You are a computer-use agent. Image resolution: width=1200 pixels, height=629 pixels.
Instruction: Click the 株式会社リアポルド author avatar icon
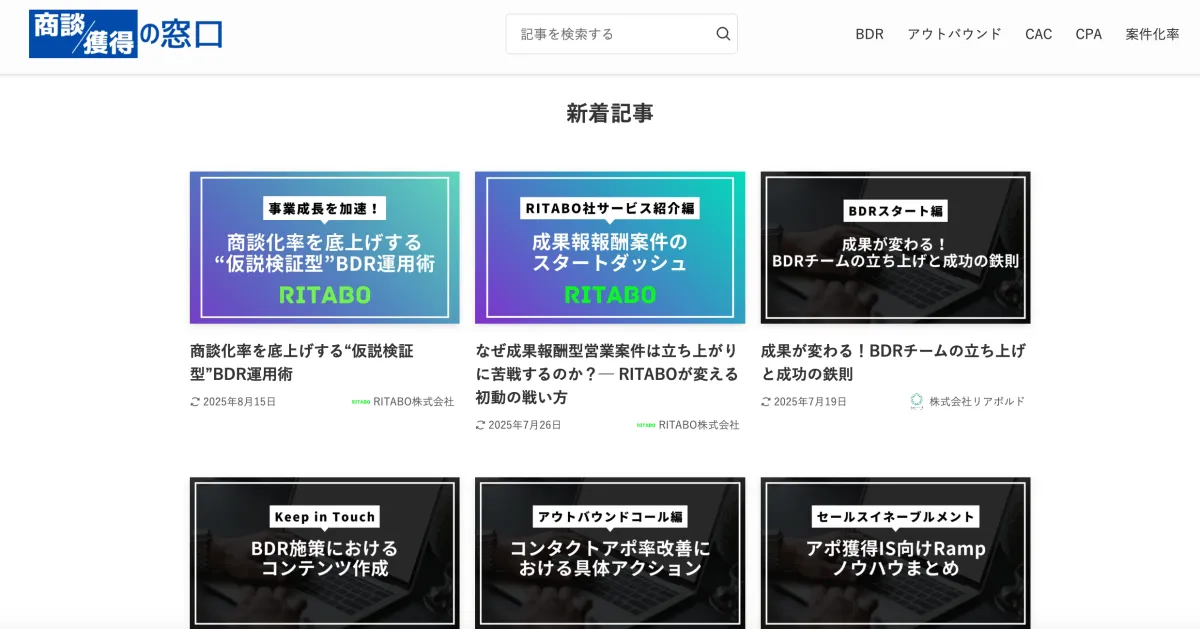(x=916, y=401)
